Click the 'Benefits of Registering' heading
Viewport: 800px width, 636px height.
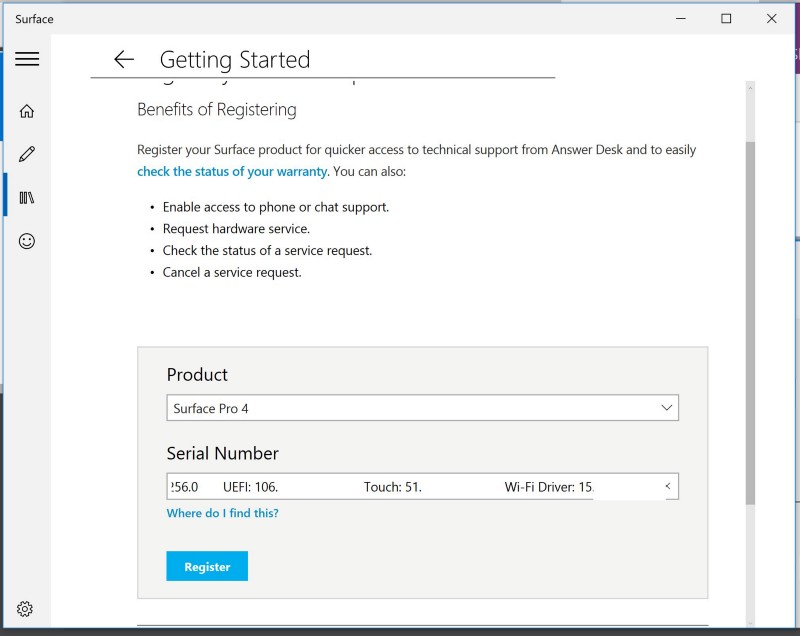(217, 110)
